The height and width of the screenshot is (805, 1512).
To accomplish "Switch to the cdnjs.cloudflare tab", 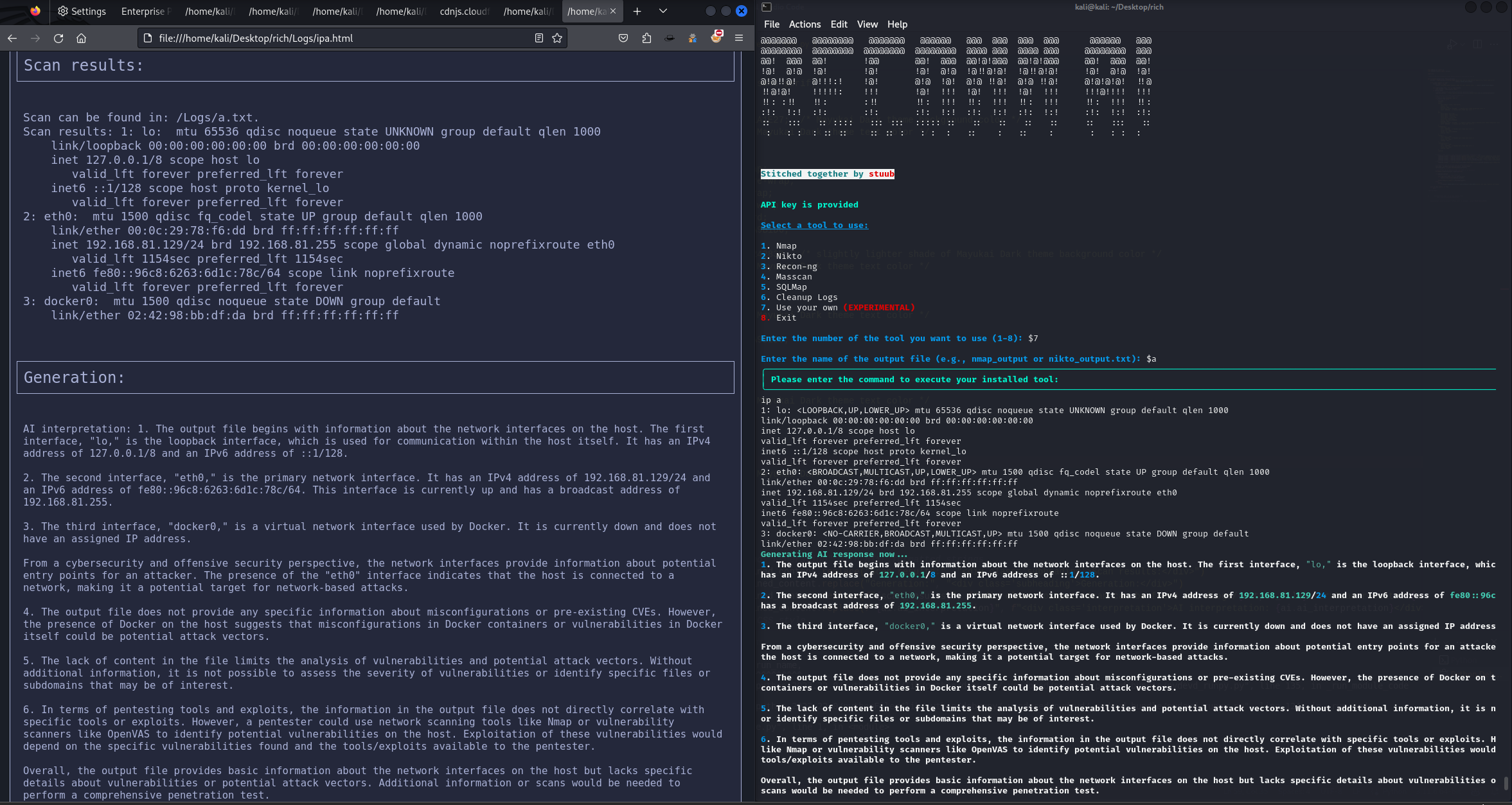I will [464, 11].
